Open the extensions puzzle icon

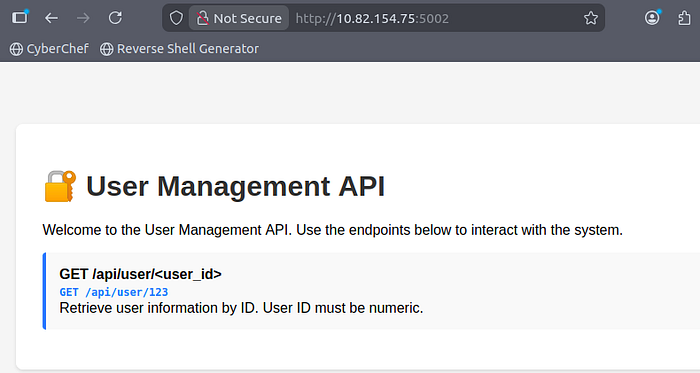tap(684, 18)
